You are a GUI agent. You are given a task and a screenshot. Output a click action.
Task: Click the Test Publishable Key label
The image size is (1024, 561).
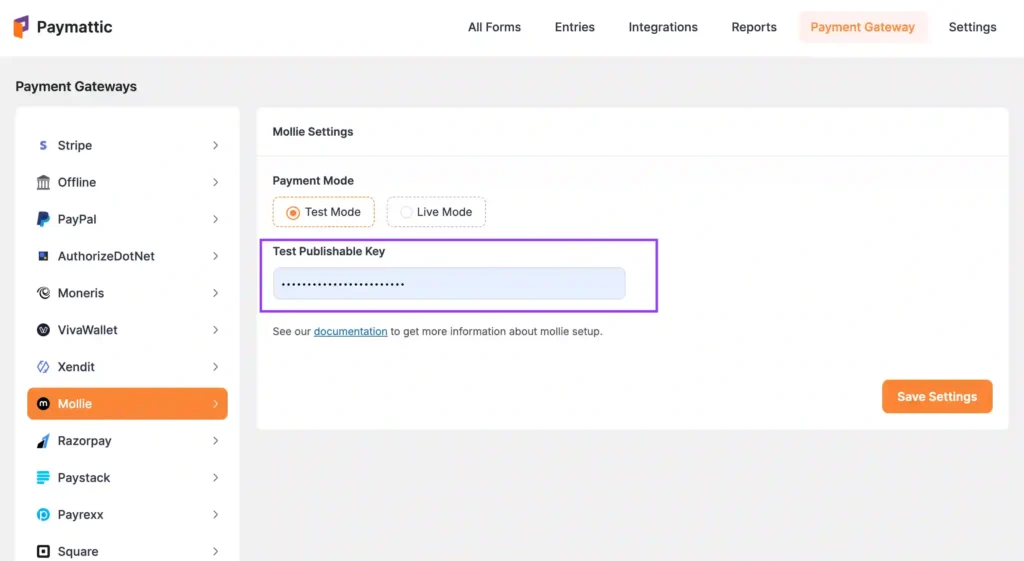(x=328, y=251)
